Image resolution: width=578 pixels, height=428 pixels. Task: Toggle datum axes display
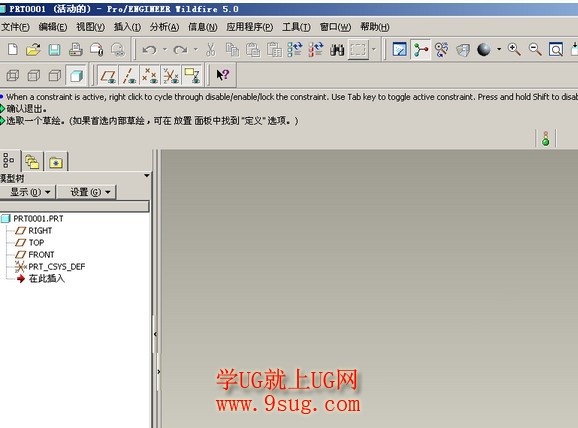click(x=129, y=76)
